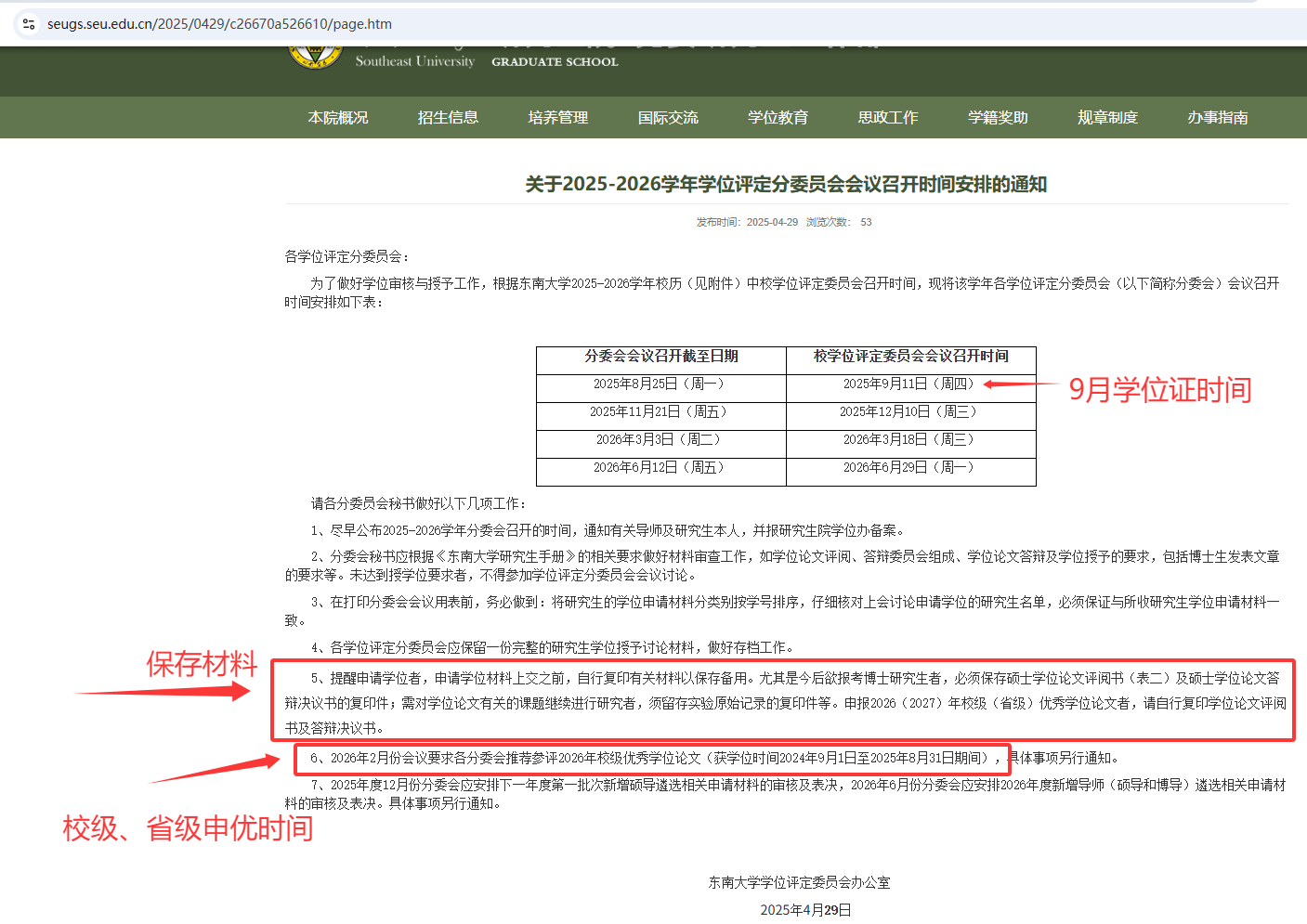
Task: Click the red arrow pointing to 2025年9月11日
Action: point(1019,384)
